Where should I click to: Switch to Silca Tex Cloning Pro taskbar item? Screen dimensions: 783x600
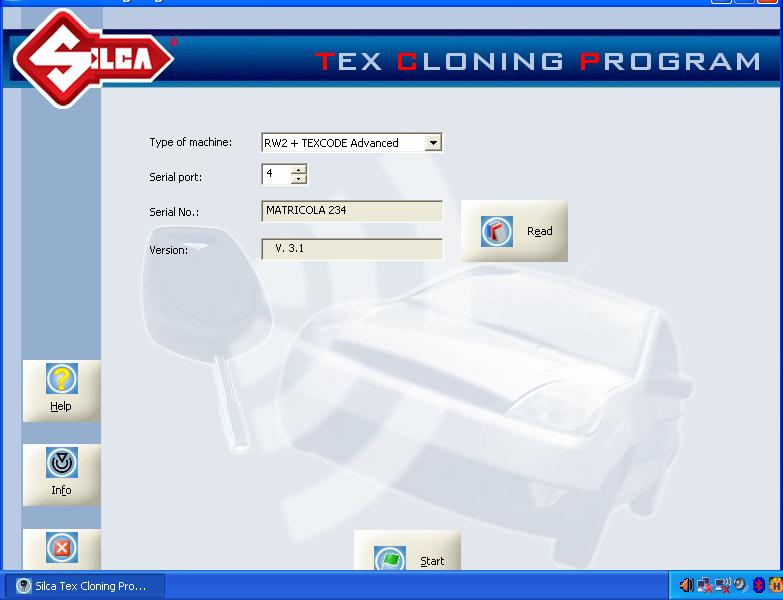tap(84, 586)
